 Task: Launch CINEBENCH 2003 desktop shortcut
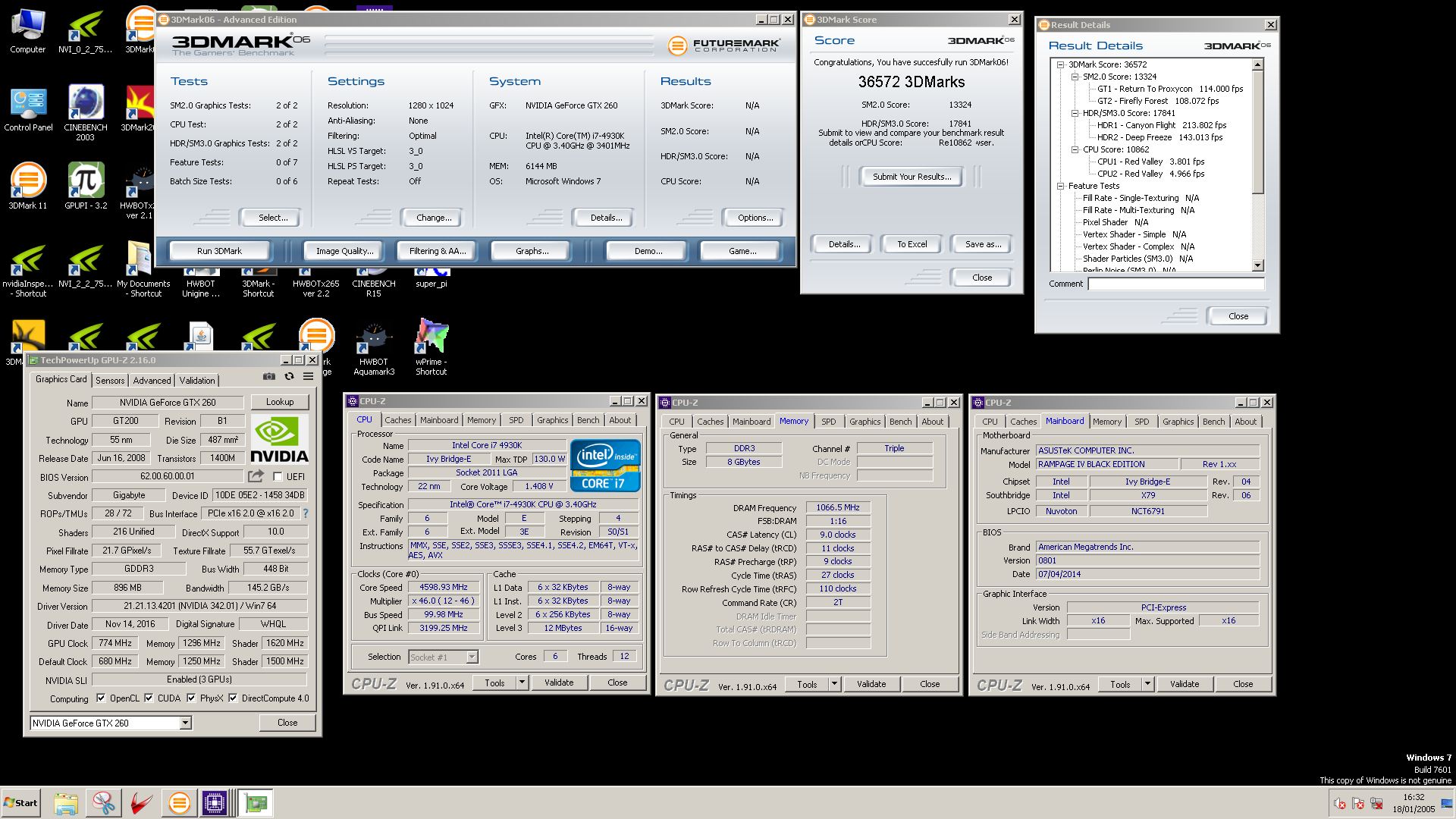(86, 112)
